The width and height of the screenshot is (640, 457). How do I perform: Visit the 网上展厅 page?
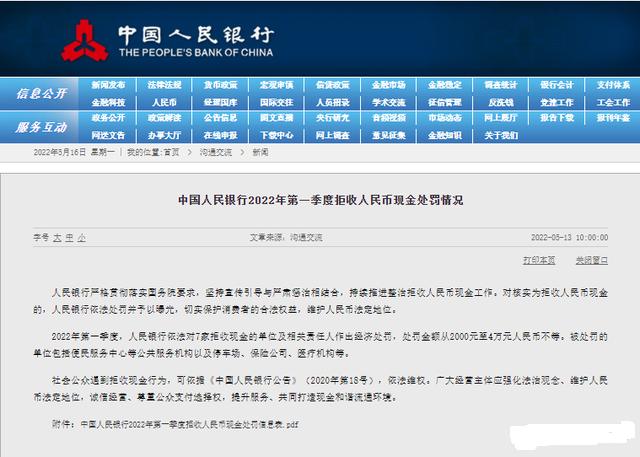click(501, 118)
